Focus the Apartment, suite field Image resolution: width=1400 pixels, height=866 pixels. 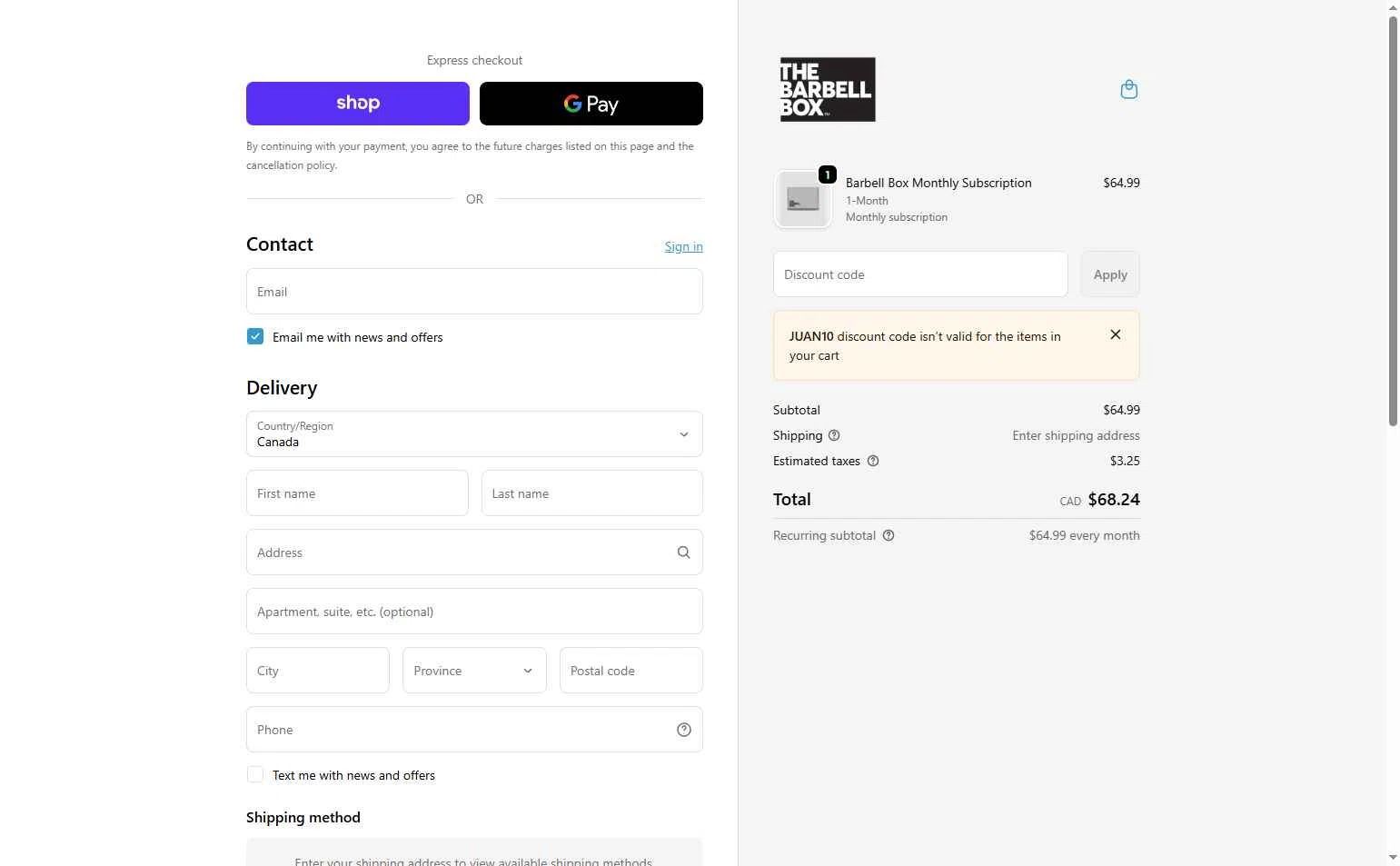(474, 612)
